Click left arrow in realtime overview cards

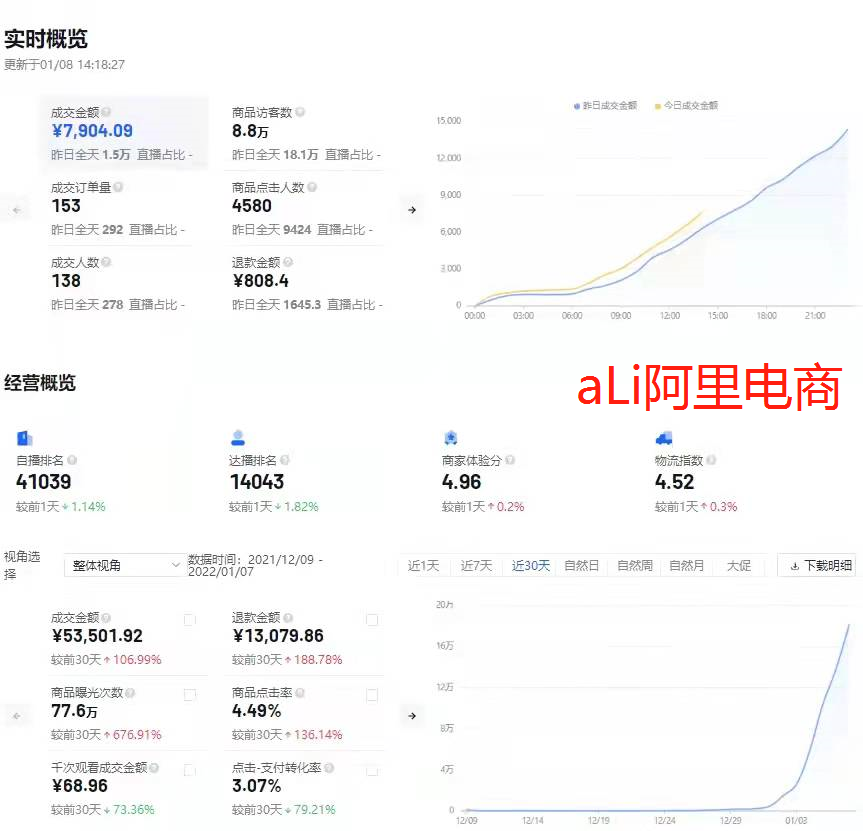click(17, 210)
